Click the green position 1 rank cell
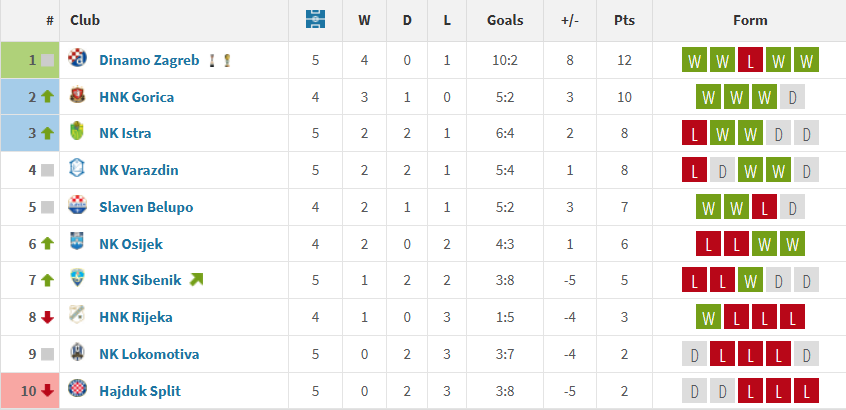This screenshot has width=846, height=410. click(30, 60)
